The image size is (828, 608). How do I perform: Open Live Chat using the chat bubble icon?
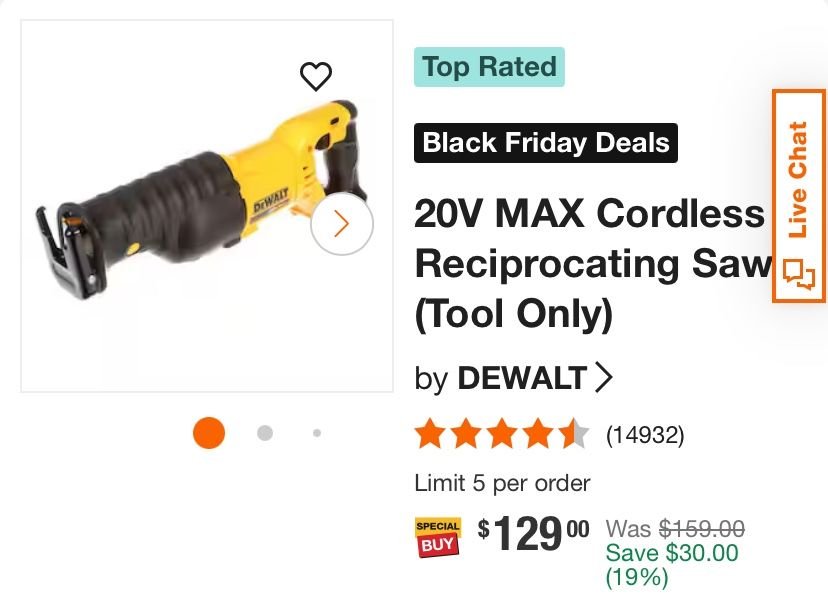tap(797, 278)
